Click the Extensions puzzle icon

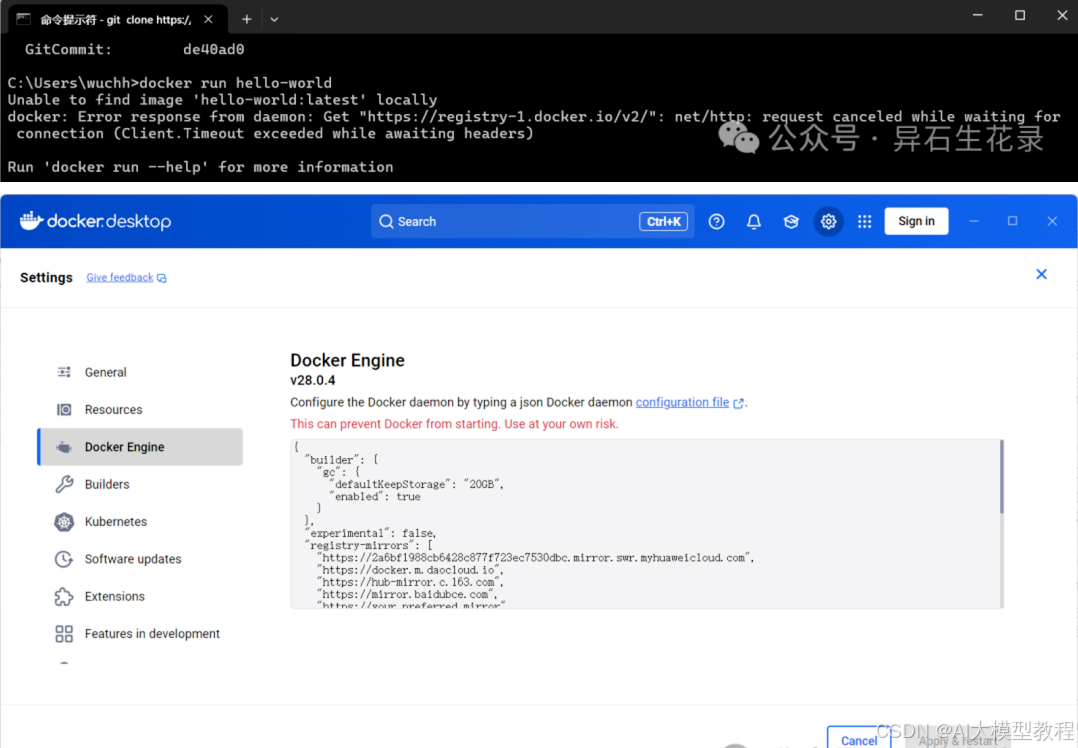coord(64,596)
